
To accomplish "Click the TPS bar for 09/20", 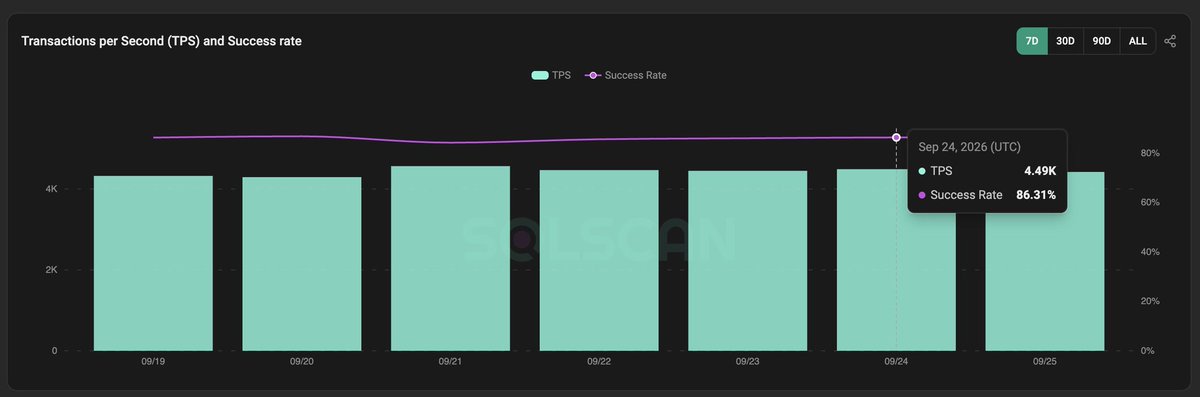I will [301, 264].
